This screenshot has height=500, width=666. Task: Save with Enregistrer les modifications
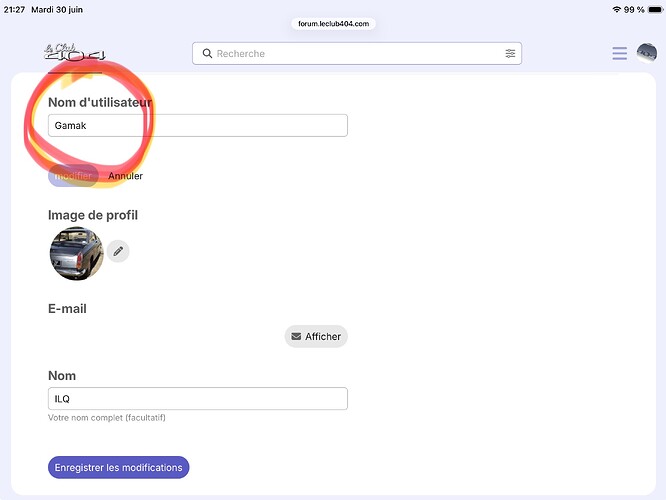click(x=119, y=467)
